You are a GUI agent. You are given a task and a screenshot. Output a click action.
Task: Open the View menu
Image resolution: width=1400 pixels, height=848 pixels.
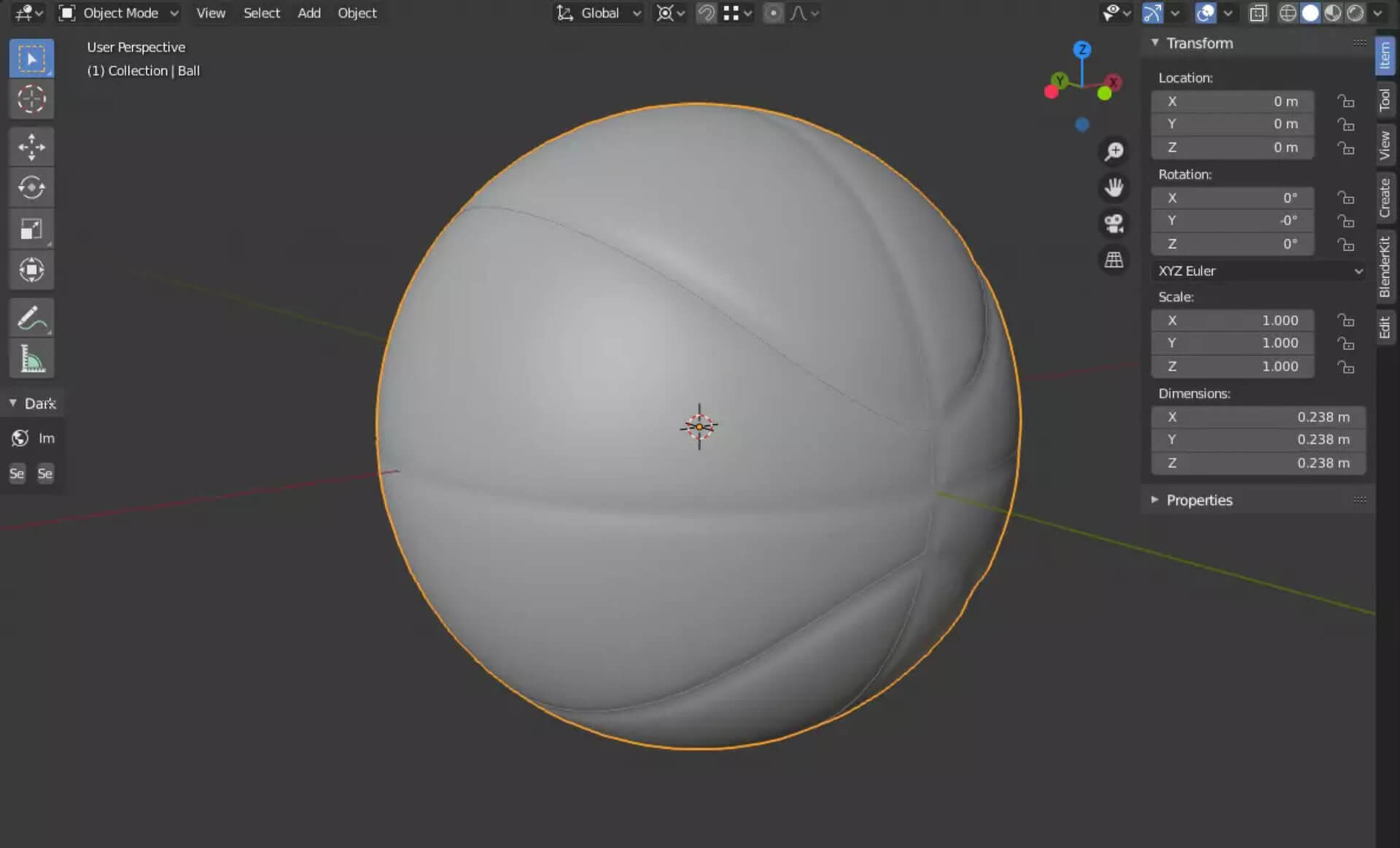[211, 13]
